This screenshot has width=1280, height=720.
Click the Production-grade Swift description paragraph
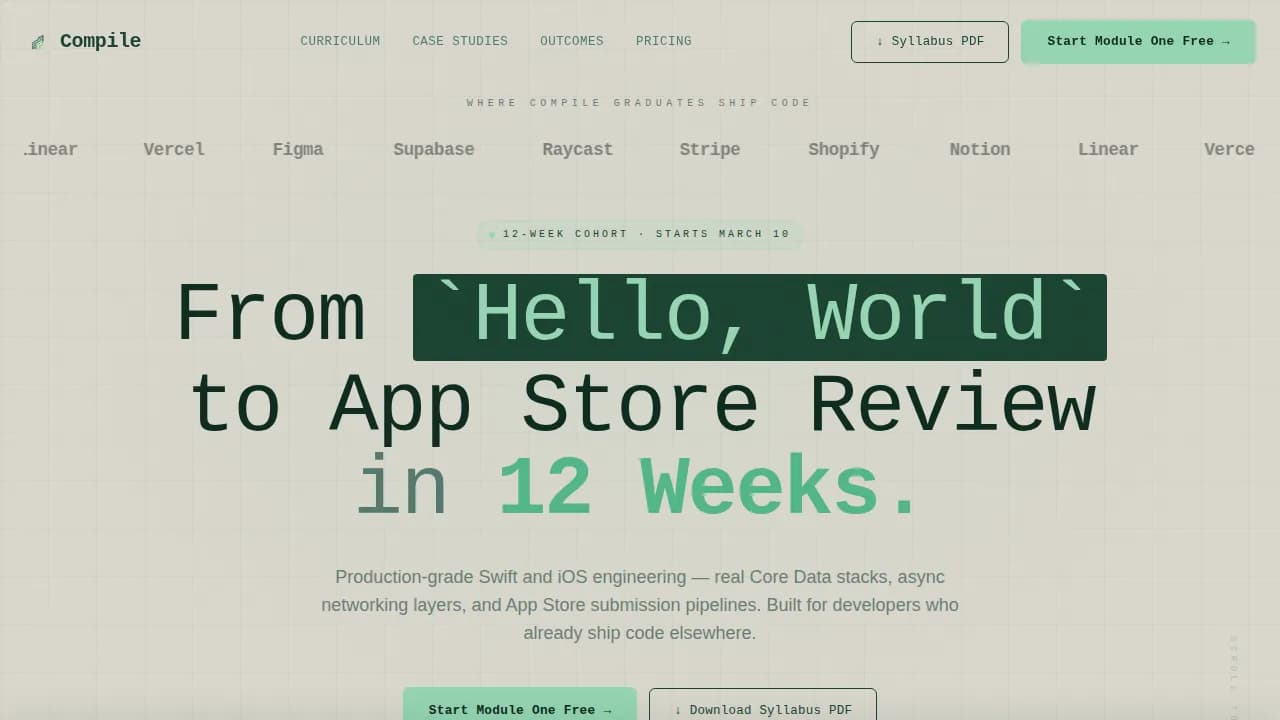640,605
